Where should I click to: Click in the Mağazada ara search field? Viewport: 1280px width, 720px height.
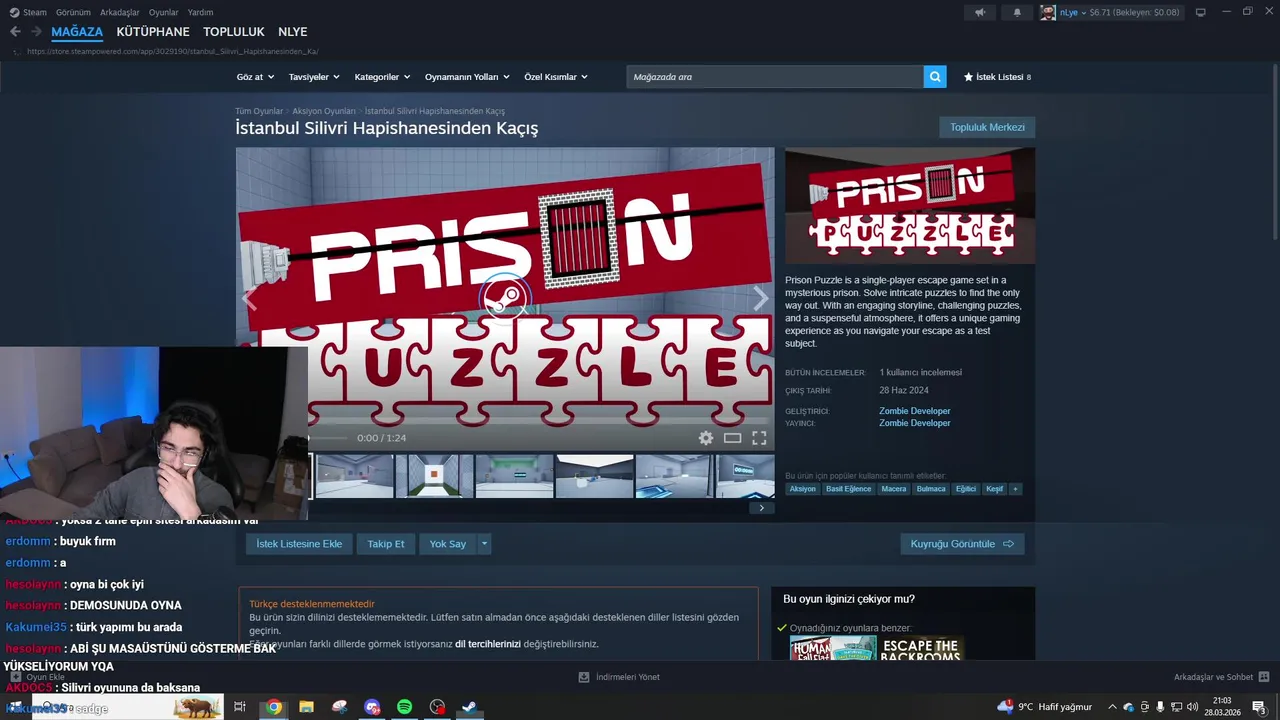coord(775,77)
